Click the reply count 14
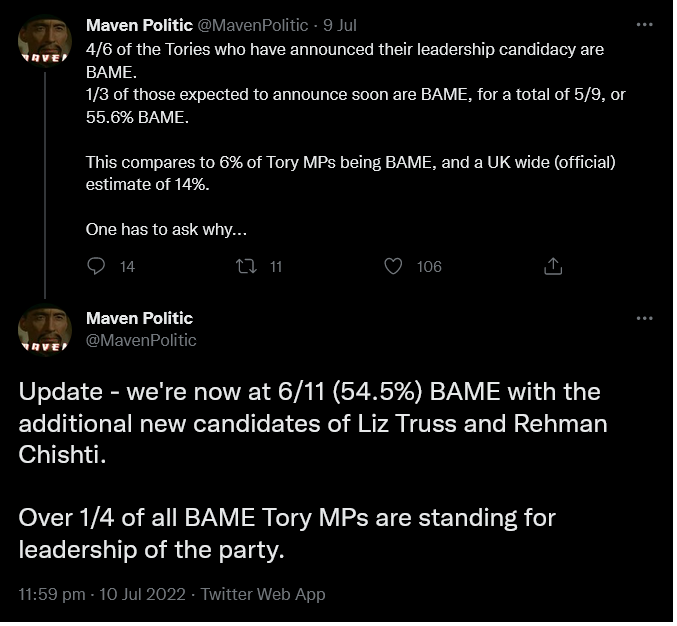The height and width of the screenshot is (626, 677). click(126, 266)
